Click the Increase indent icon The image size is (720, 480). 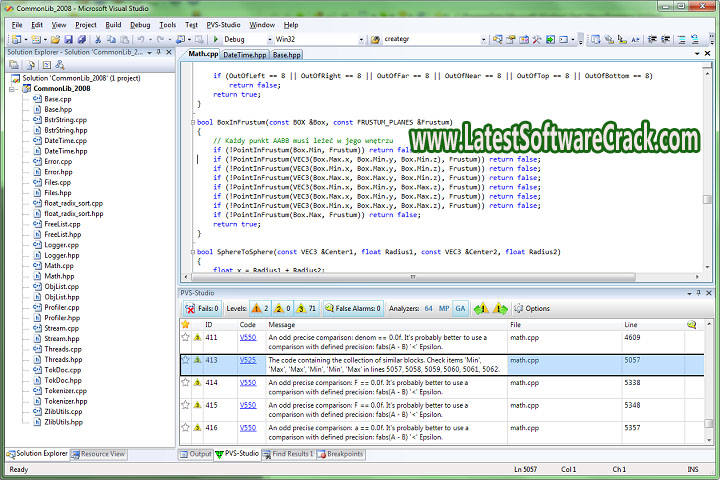point(665,40)
